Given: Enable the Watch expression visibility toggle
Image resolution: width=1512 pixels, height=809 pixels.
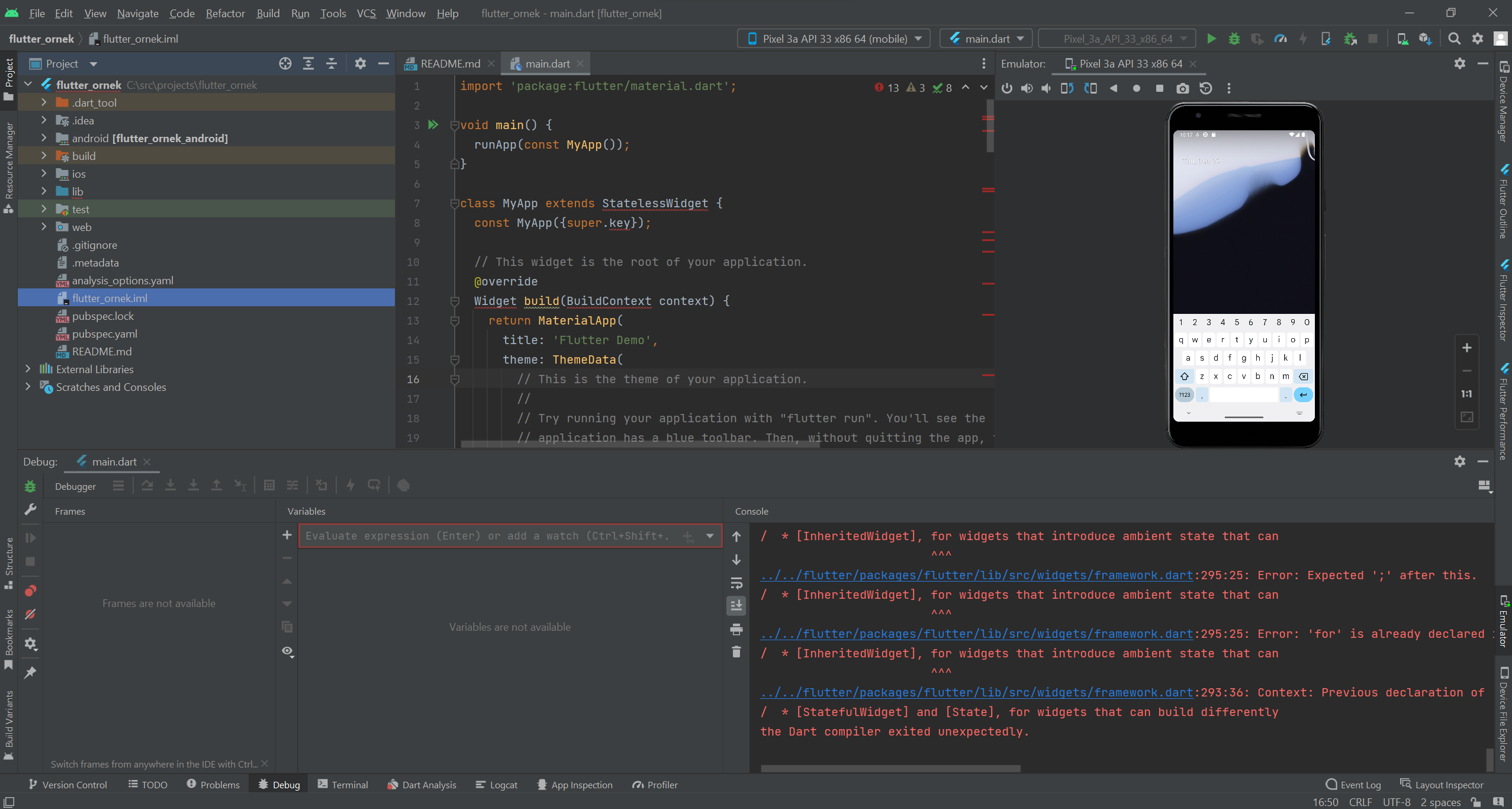Looking at the screenshot, I should pyautogui.click(x=287, y=652).
